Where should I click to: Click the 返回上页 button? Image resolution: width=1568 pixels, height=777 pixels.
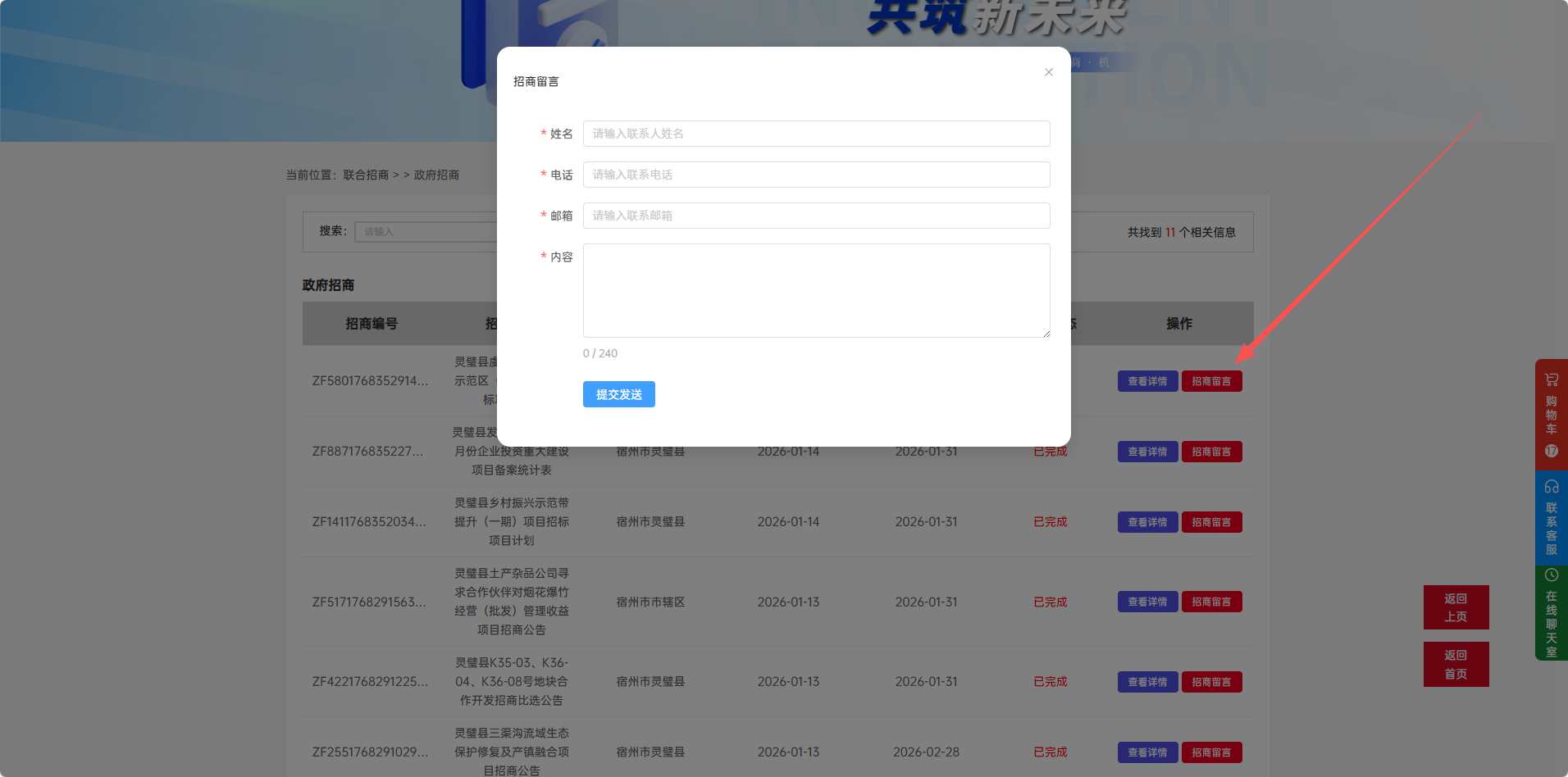point(1456,607)
